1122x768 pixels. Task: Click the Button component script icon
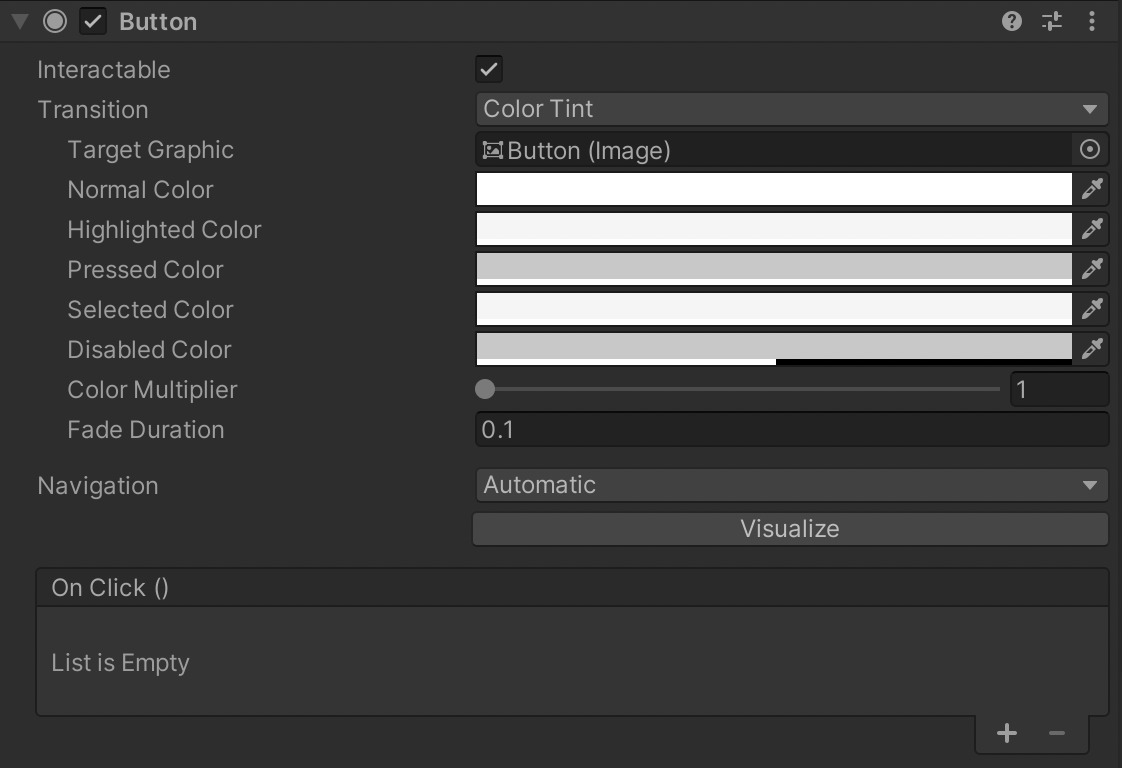[55, 21]
